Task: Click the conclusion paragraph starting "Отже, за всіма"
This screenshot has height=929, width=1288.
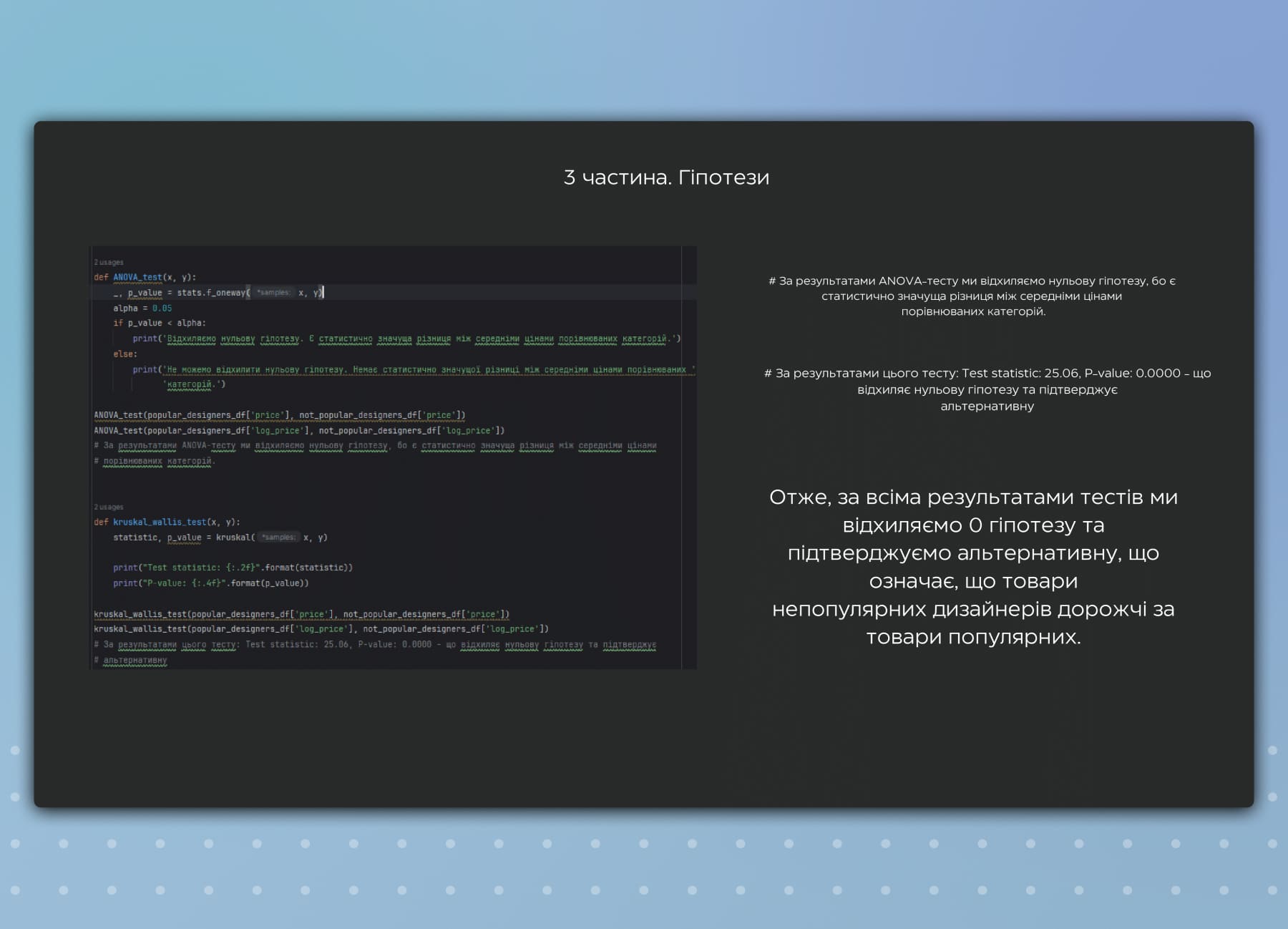Action: click(973, 567)
